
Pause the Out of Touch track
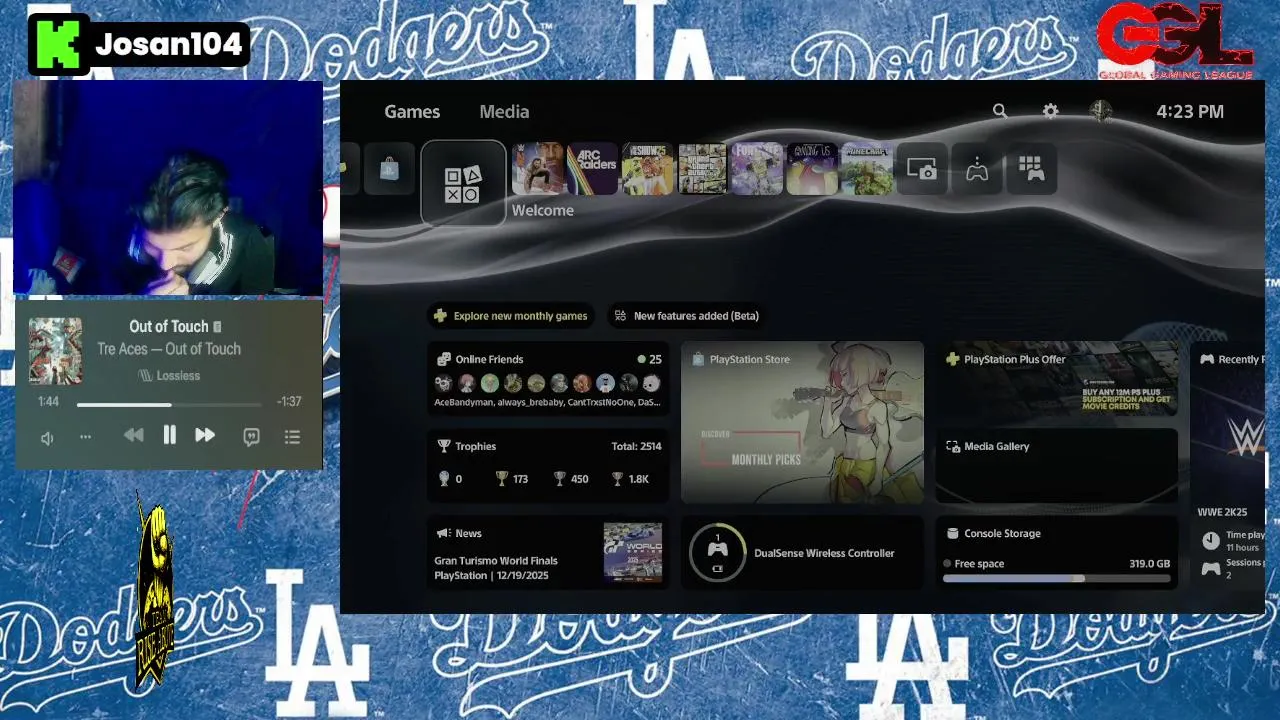tap(169, 435)
